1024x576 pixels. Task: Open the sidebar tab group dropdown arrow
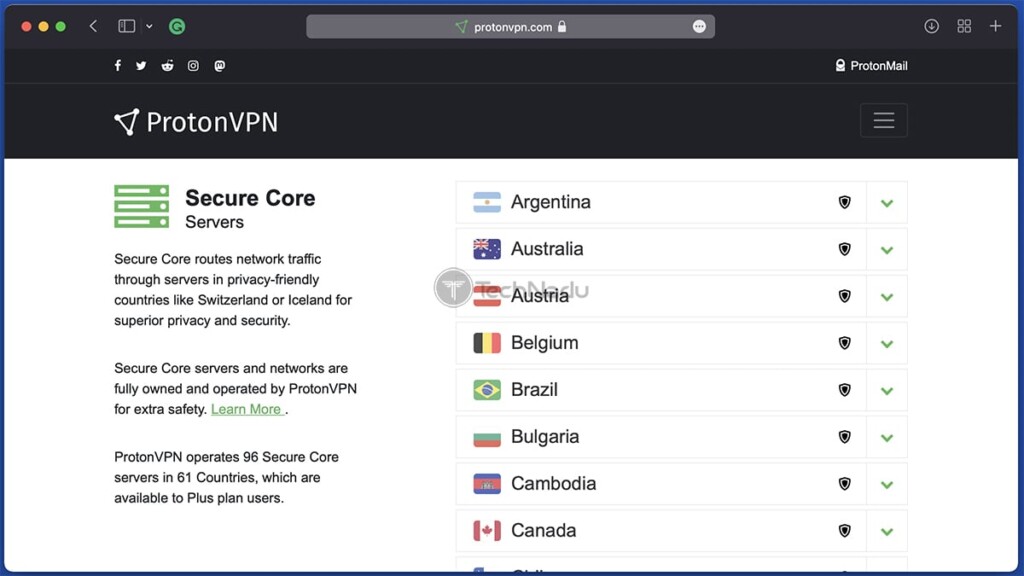[149, 27]
